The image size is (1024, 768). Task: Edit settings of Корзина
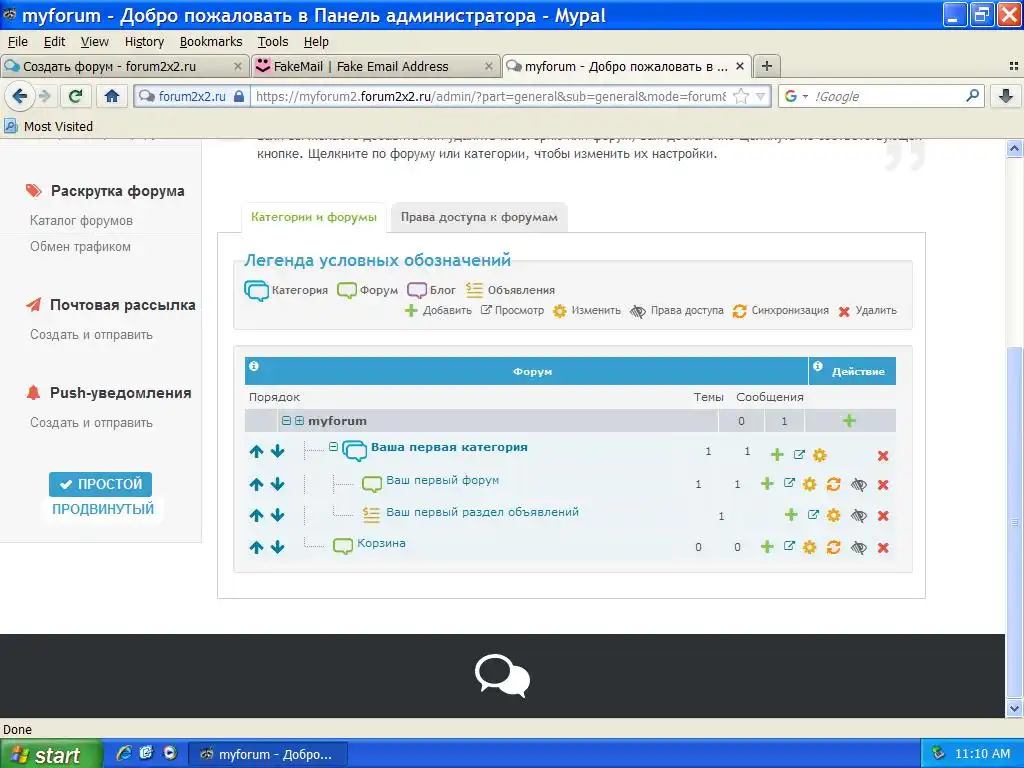click(810, 547)
